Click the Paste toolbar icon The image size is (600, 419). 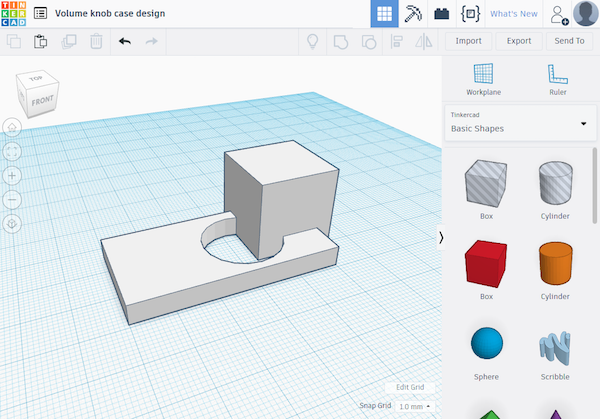pos(40,41)
